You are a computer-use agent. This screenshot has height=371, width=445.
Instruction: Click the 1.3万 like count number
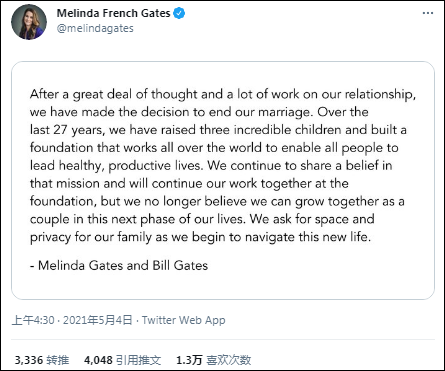coord(189,360)
